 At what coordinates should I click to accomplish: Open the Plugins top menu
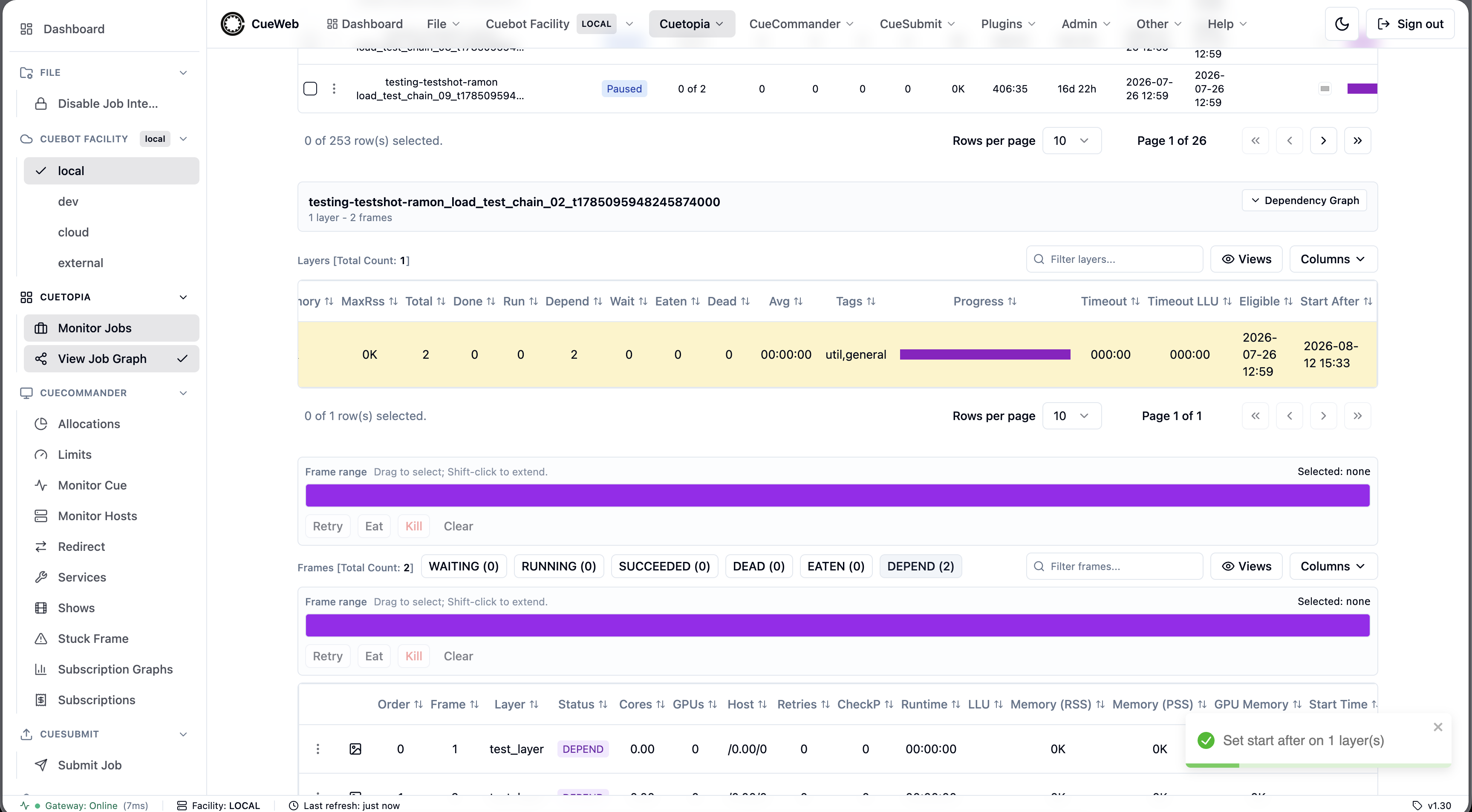[x=1008, y=24]
